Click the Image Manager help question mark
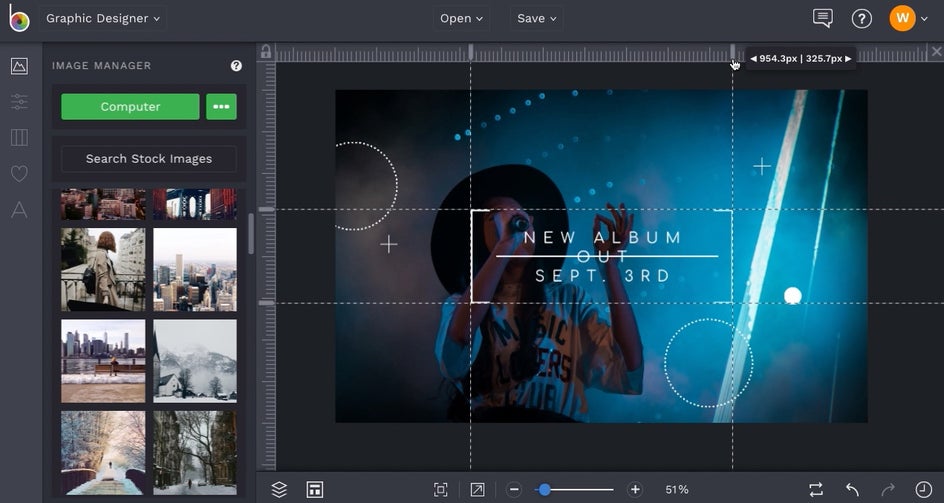The width and height of the screenshot is (944, 503). tap(236, 66)
